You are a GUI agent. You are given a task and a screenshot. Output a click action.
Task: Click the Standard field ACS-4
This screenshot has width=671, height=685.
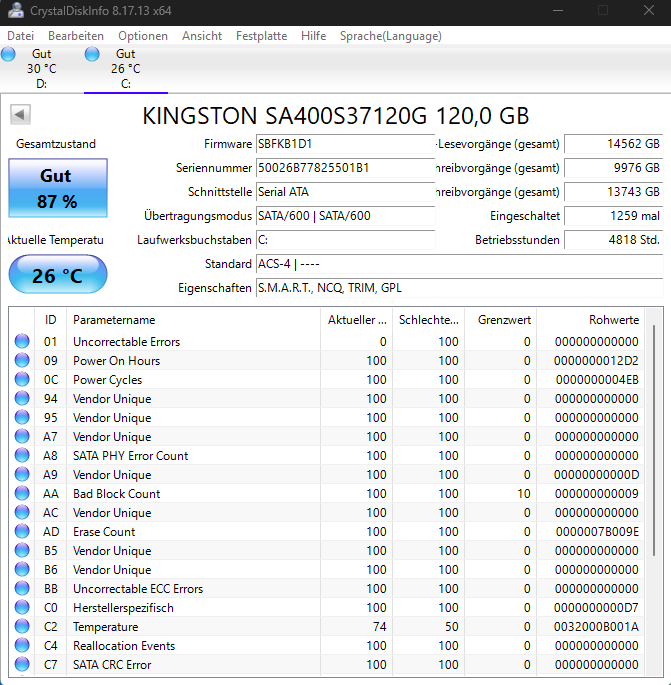(460, 264)
